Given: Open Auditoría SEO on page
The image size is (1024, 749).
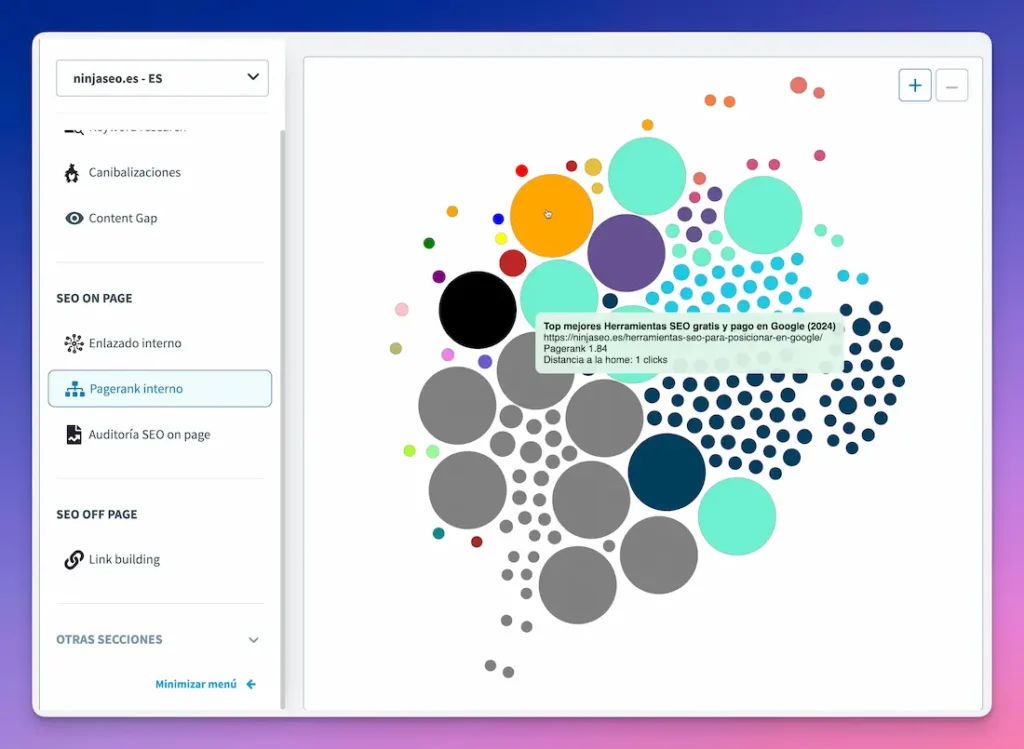Looking at the screenshot, I should tap(149, 435).
